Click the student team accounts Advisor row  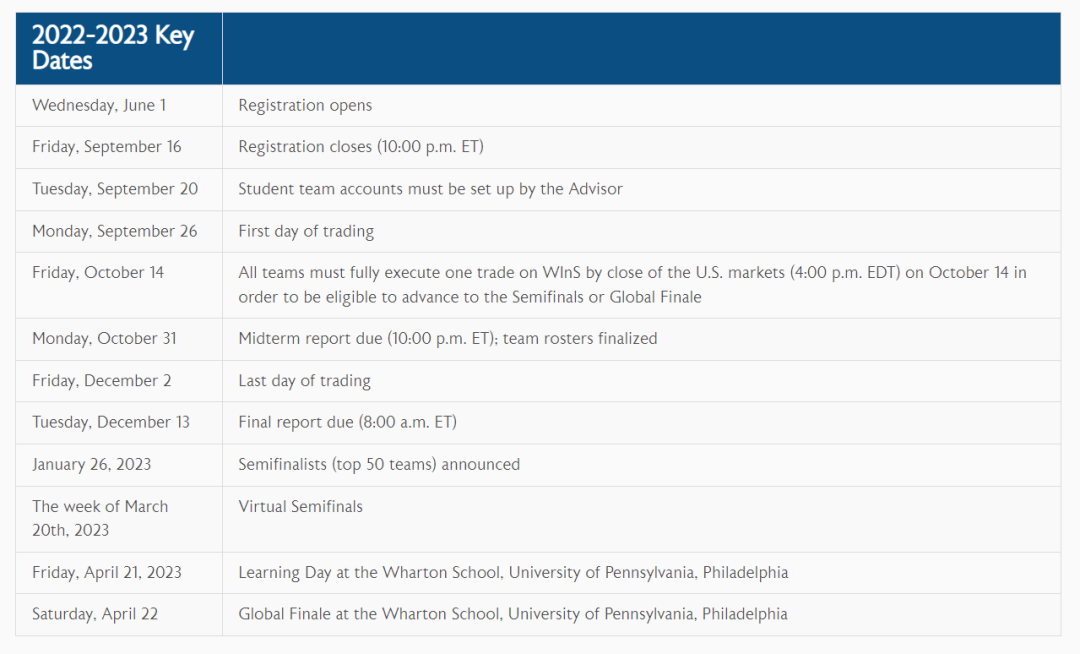click(537, 189)
